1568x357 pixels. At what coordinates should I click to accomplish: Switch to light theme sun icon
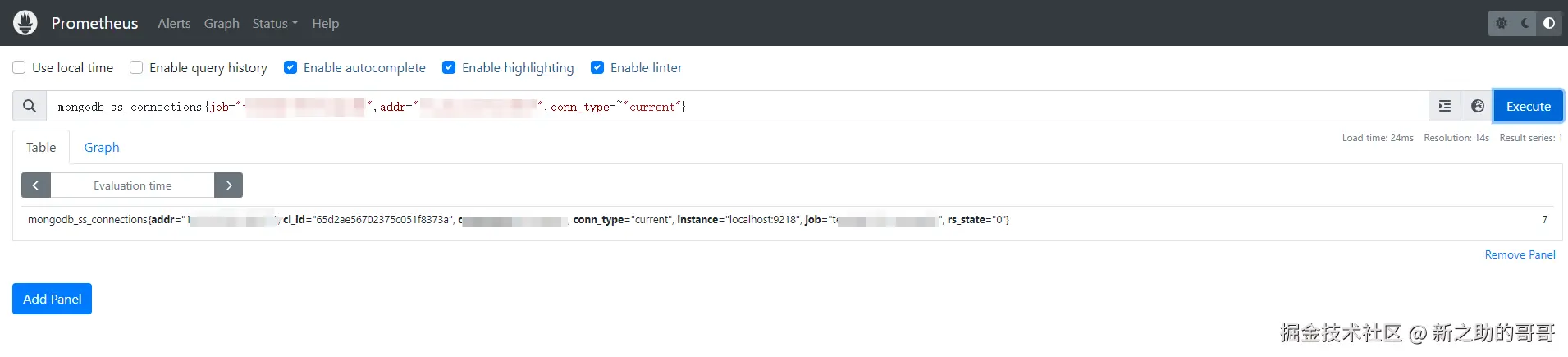point(1502,23)
